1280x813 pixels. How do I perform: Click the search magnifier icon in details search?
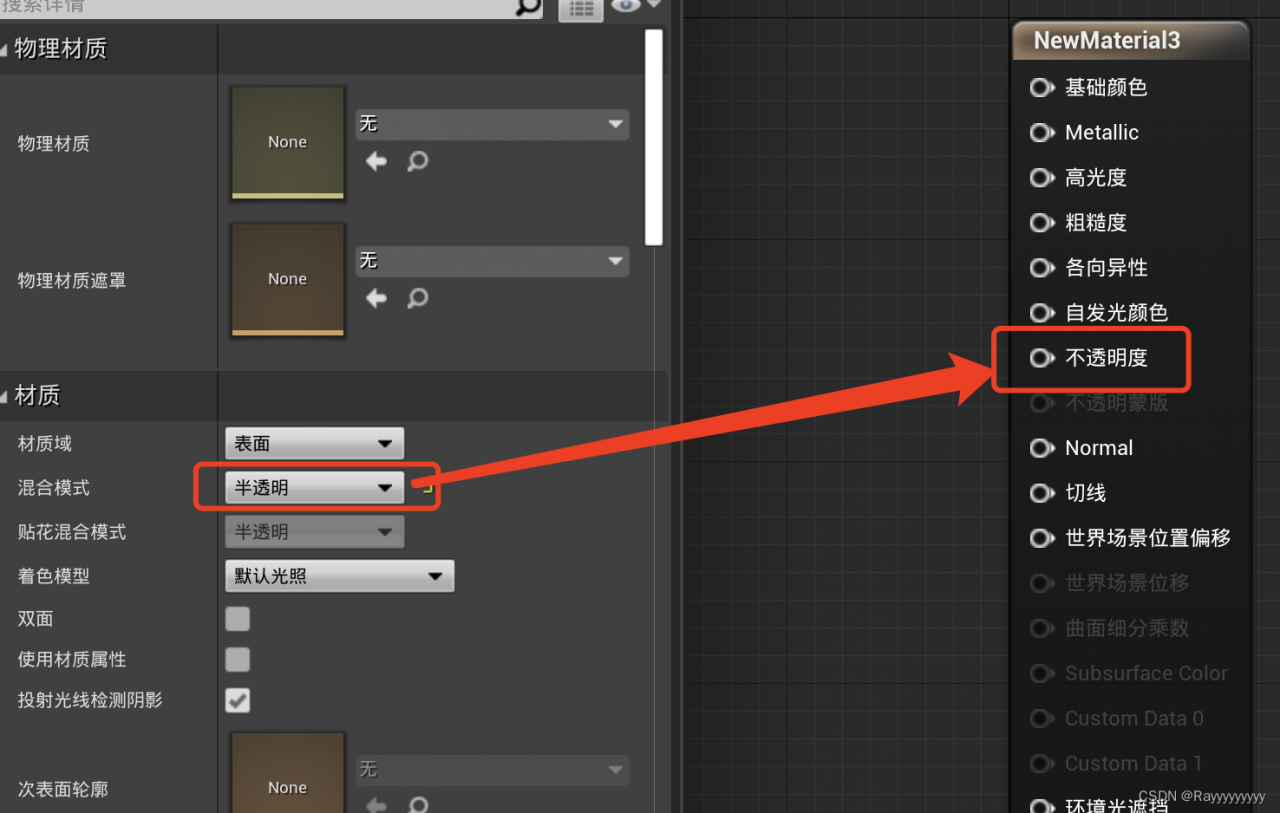point(527,6)
